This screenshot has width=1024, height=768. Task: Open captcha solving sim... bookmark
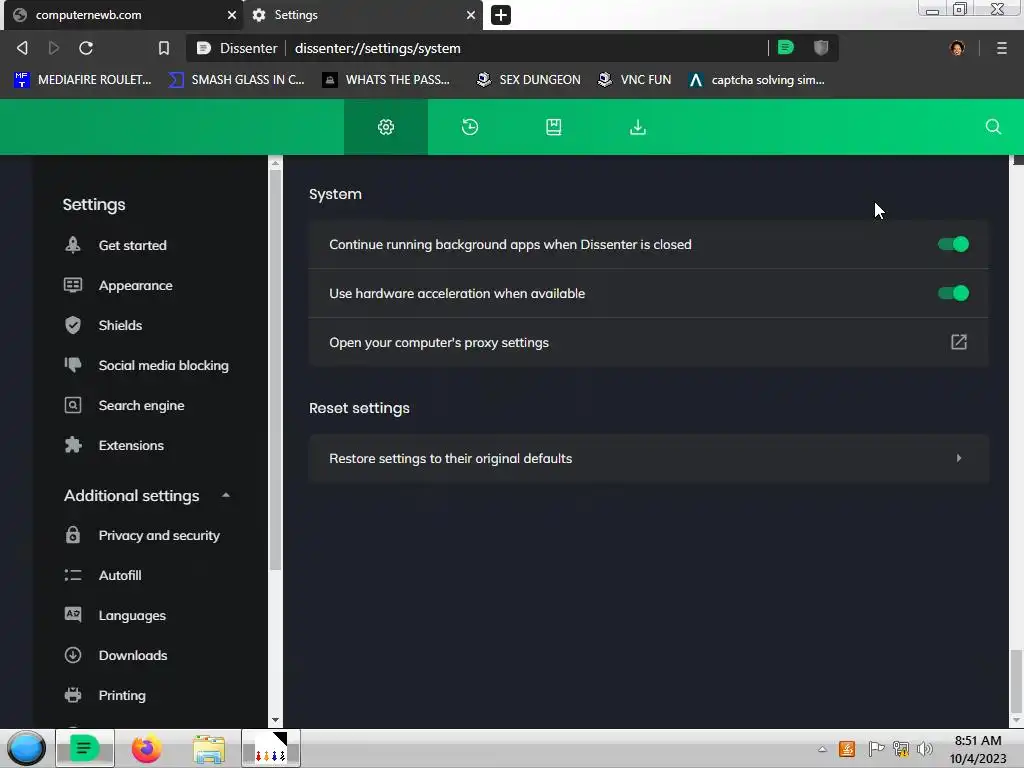pos(757,80)
